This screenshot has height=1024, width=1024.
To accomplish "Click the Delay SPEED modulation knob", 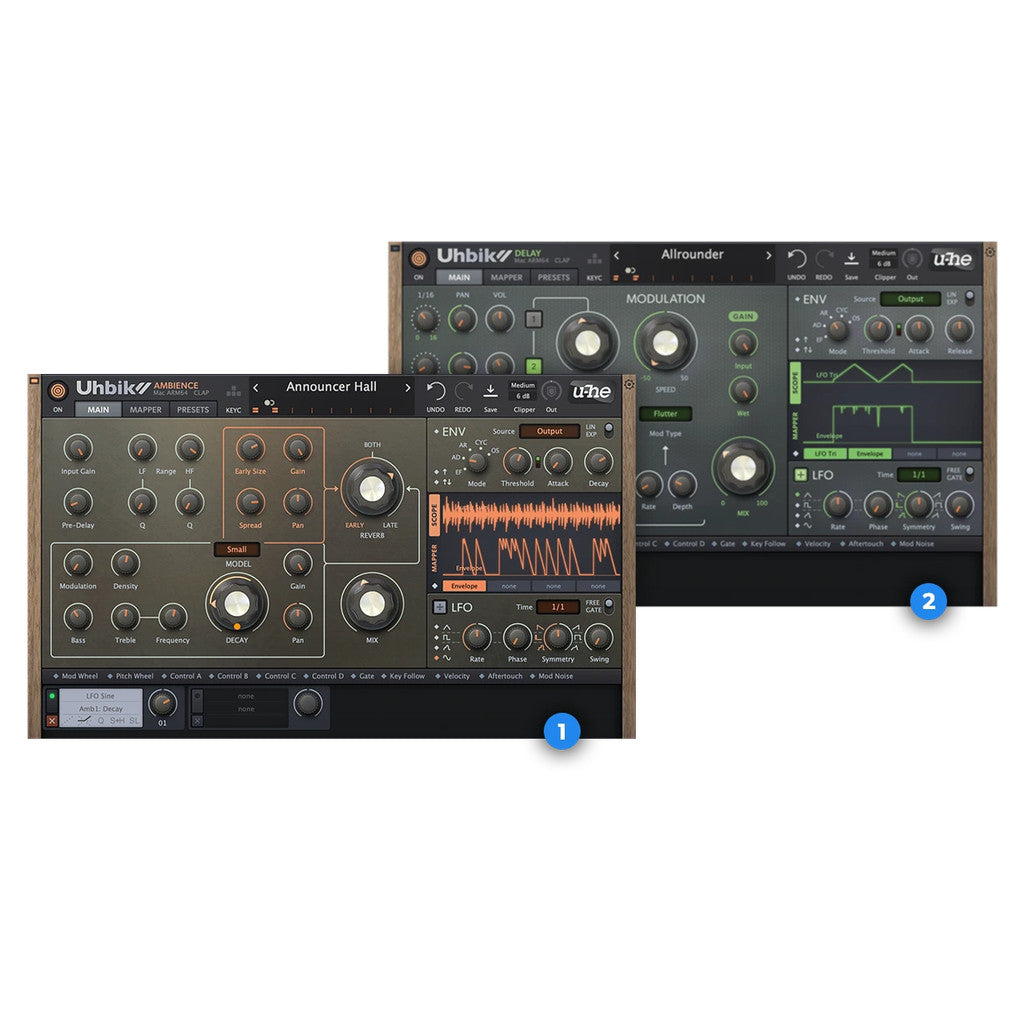I will pos(665,342).
